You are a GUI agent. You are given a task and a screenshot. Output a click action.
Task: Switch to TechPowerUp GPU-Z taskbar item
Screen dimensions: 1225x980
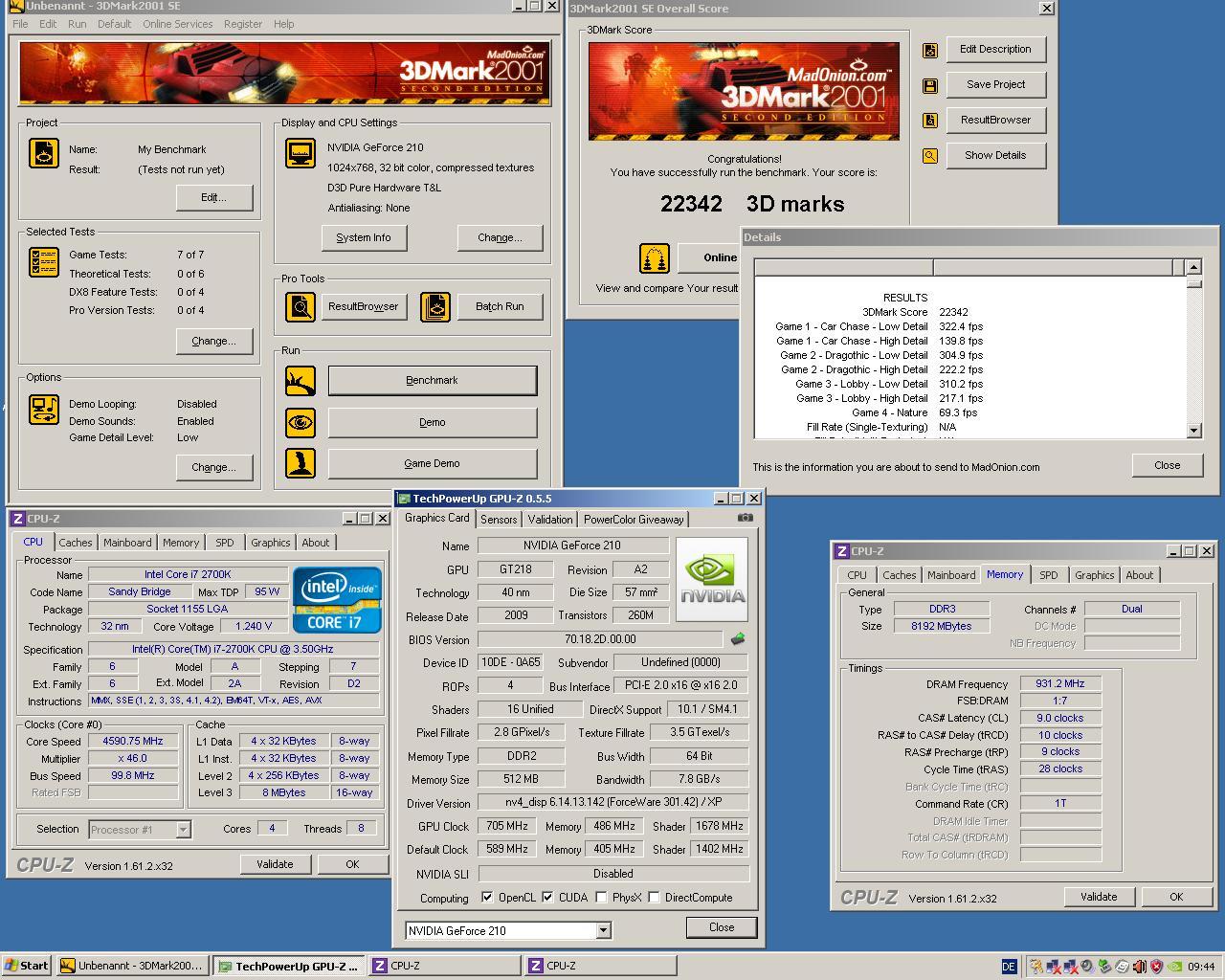[x=289, y=966]
